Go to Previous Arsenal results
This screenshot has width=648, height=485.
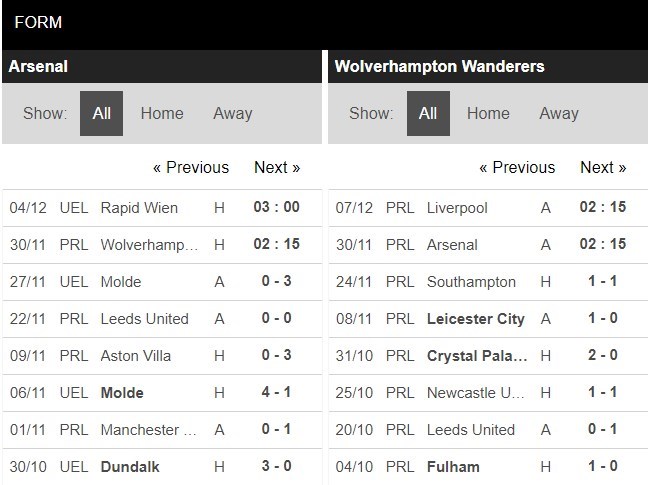click(x=190, y=167)
